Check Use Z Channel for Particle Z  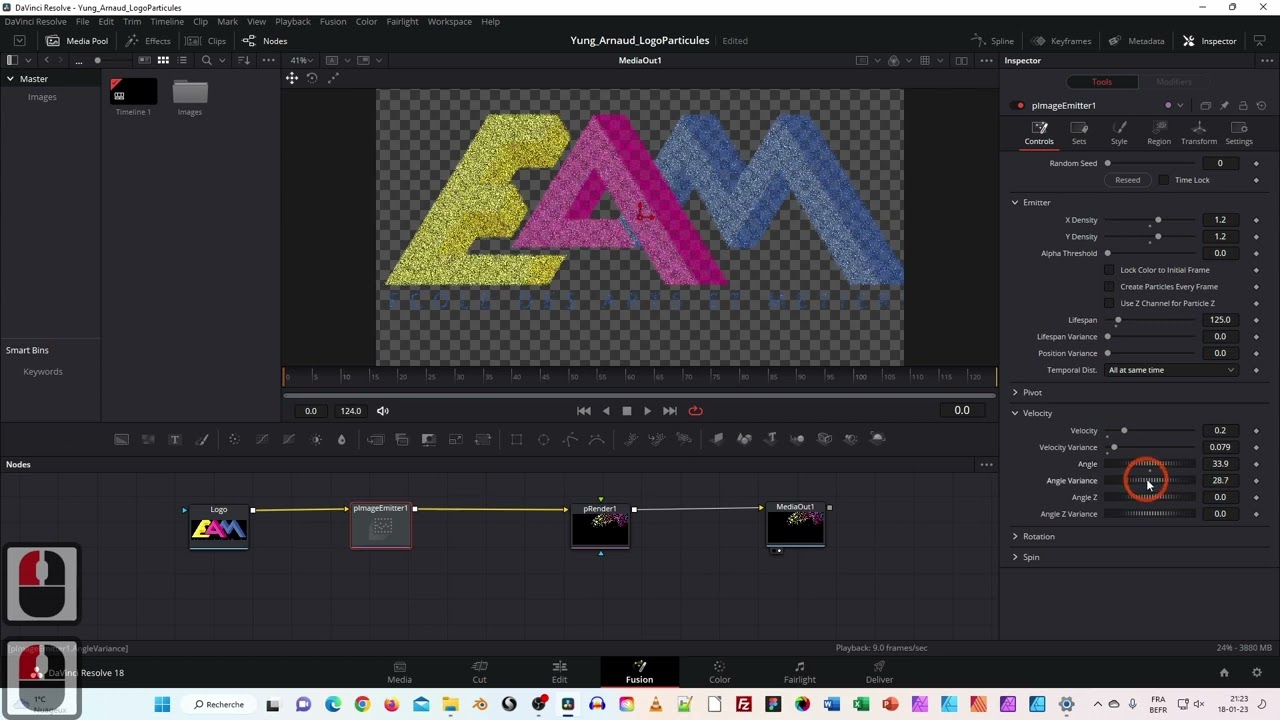[1109, 303]
